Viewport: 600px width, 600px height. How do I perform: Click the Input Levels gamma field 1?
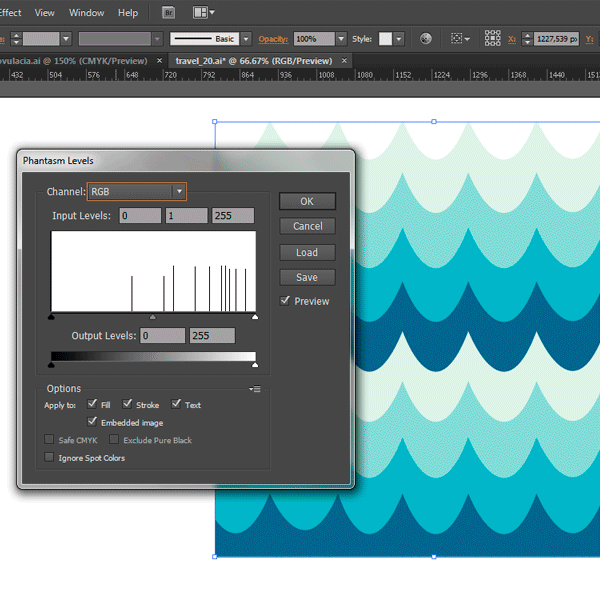pyautogui.click(x=187, y=215)
